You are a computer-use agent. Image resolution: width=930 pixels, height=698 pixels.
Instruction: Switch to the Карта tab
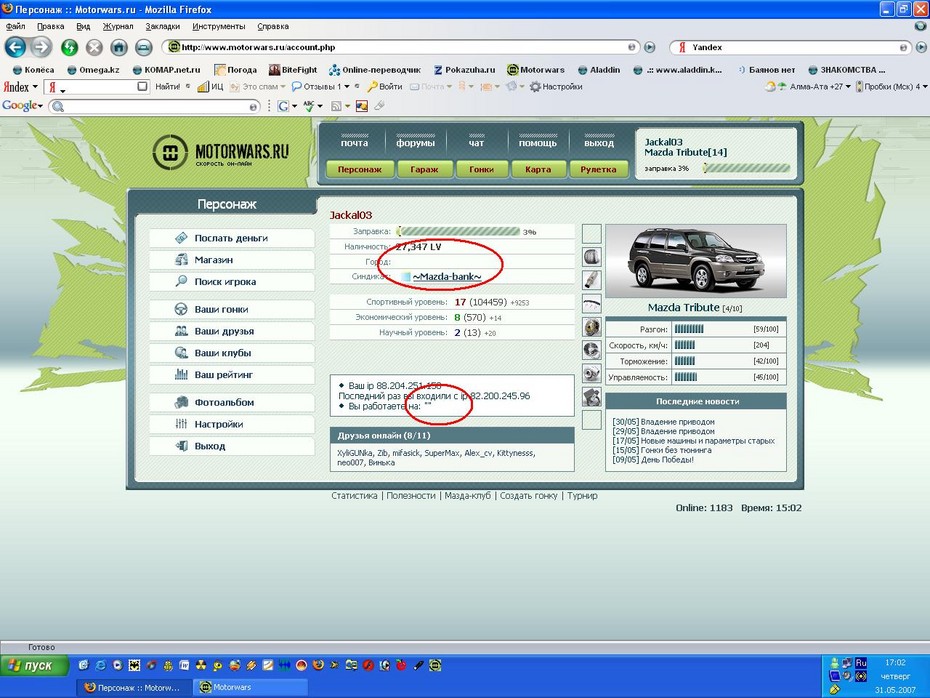click(538, 170)
